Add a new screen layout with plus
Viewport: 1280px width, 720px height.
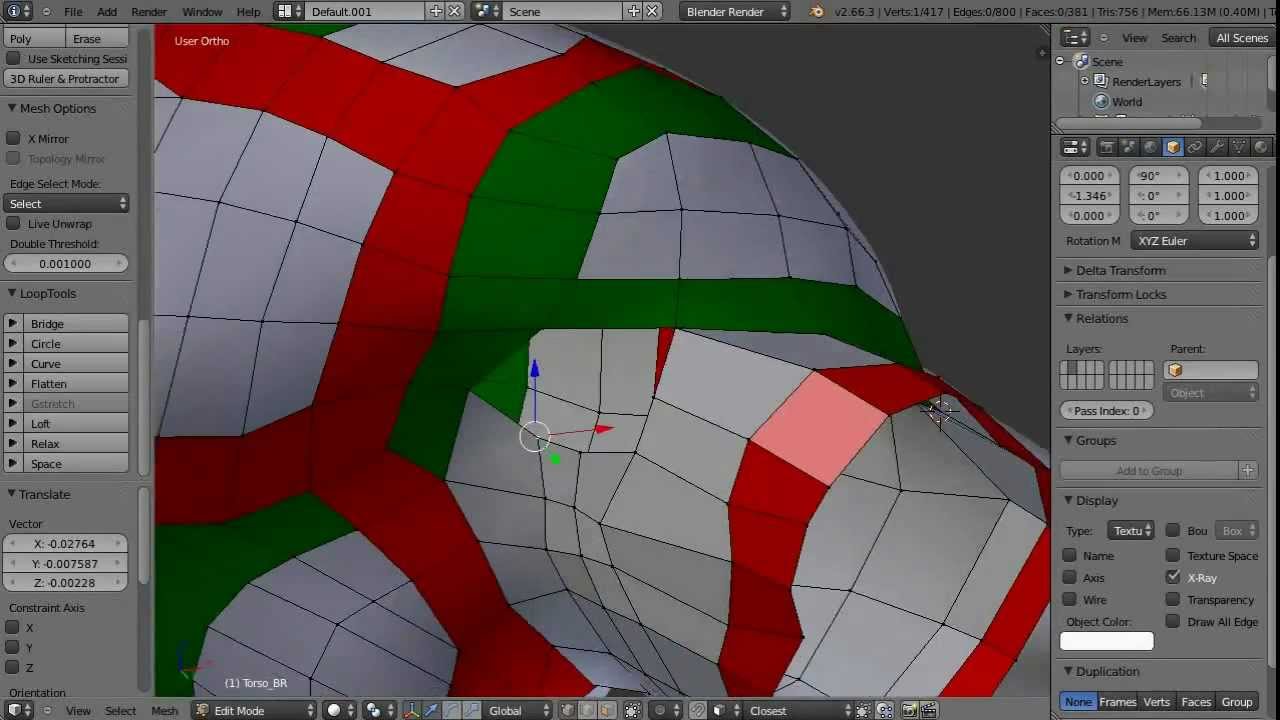436,11
